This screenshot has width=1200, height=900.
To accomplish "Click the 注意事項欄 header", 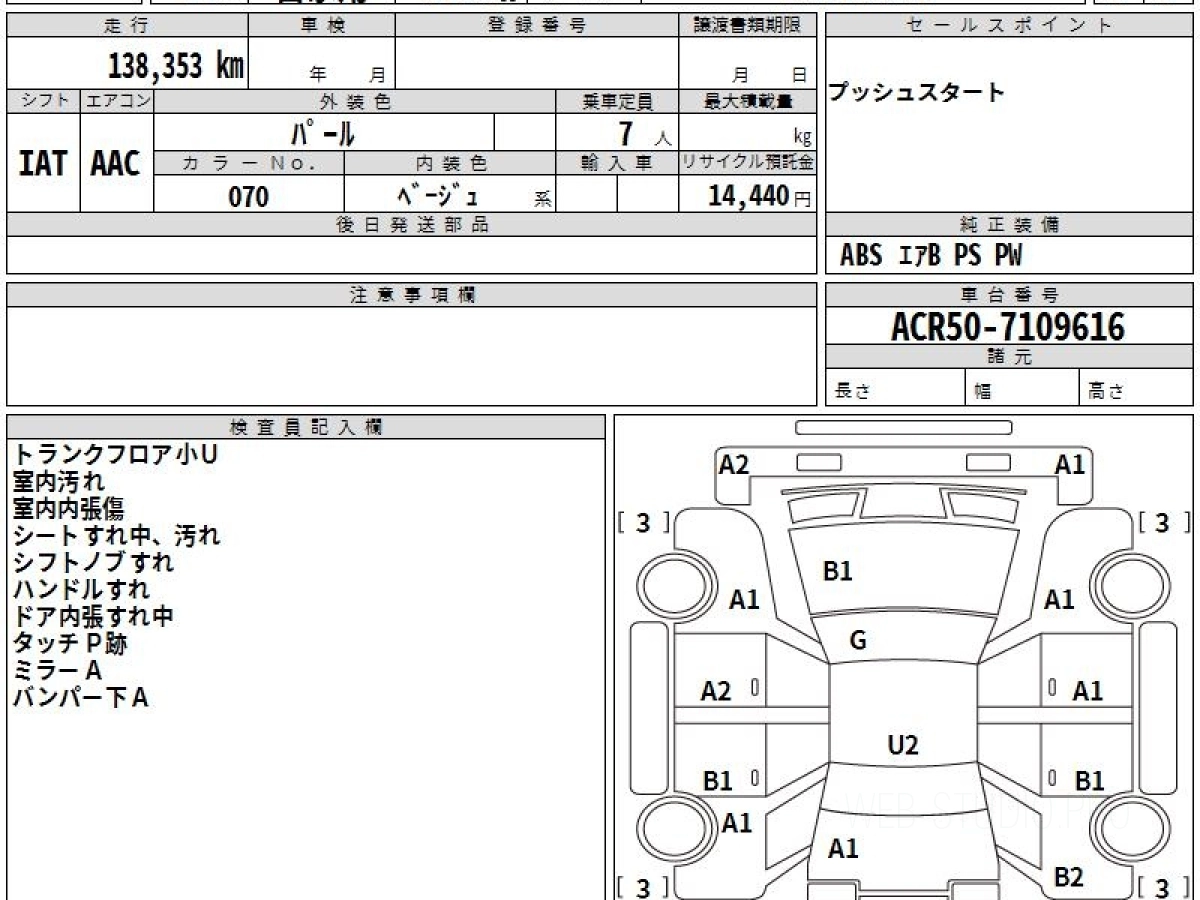I will [x=412, y=295].
